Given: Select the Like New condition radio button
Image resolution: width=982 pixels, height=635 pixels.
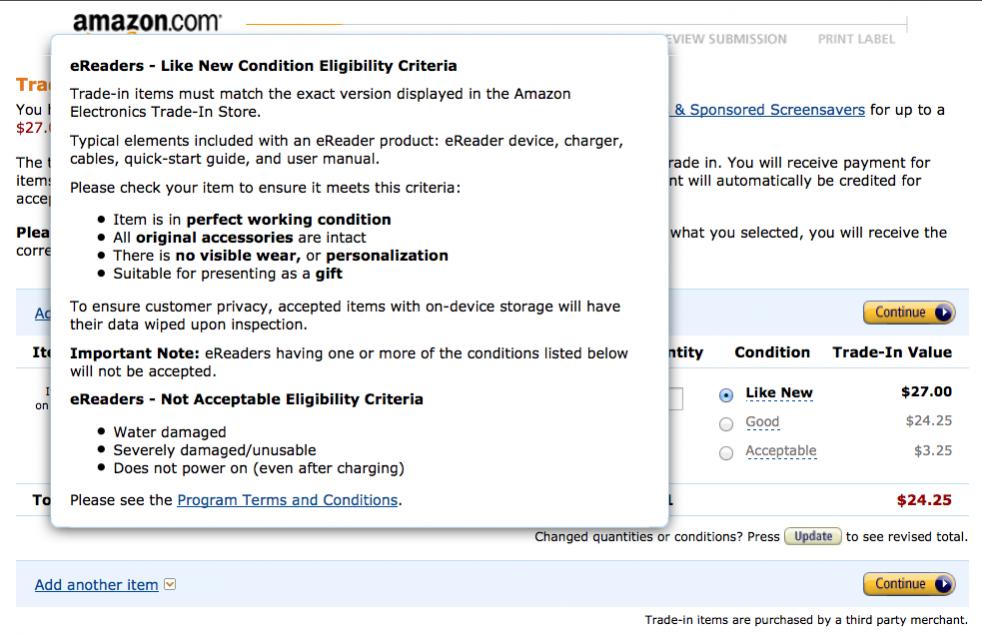Looking at the screenshot, I should pyautogui.click(x=726, y=395).
